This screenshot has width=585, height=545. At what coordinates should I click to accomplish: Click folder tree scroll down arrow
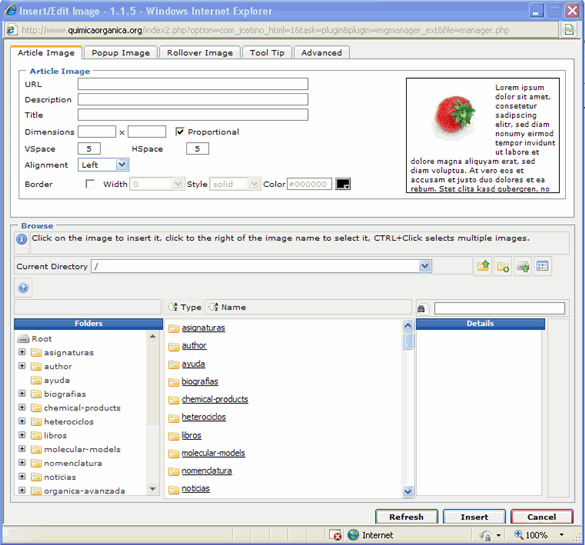pyautogui.click(x=152, y=488)
